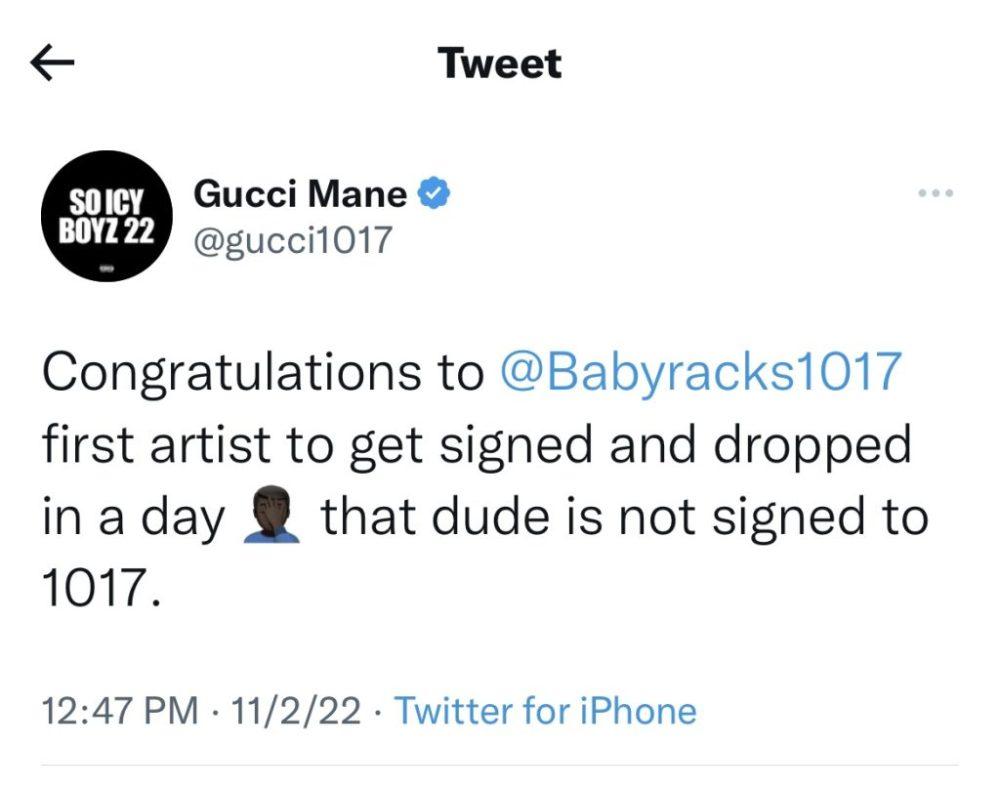Screen dimensions: 1000x787
Task: Tap the Tweet header title
Action: (x=500, y=65)
